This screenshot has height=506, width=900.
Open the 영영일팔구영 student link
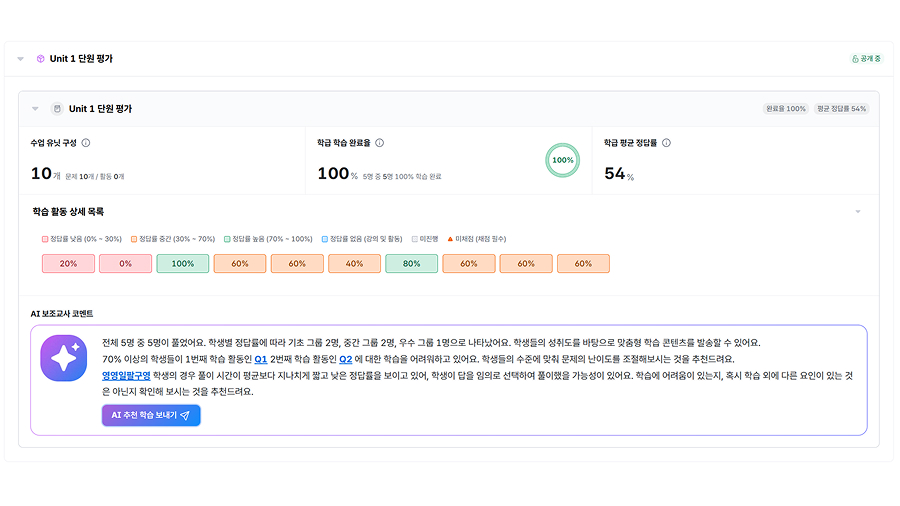coord(125,375)
